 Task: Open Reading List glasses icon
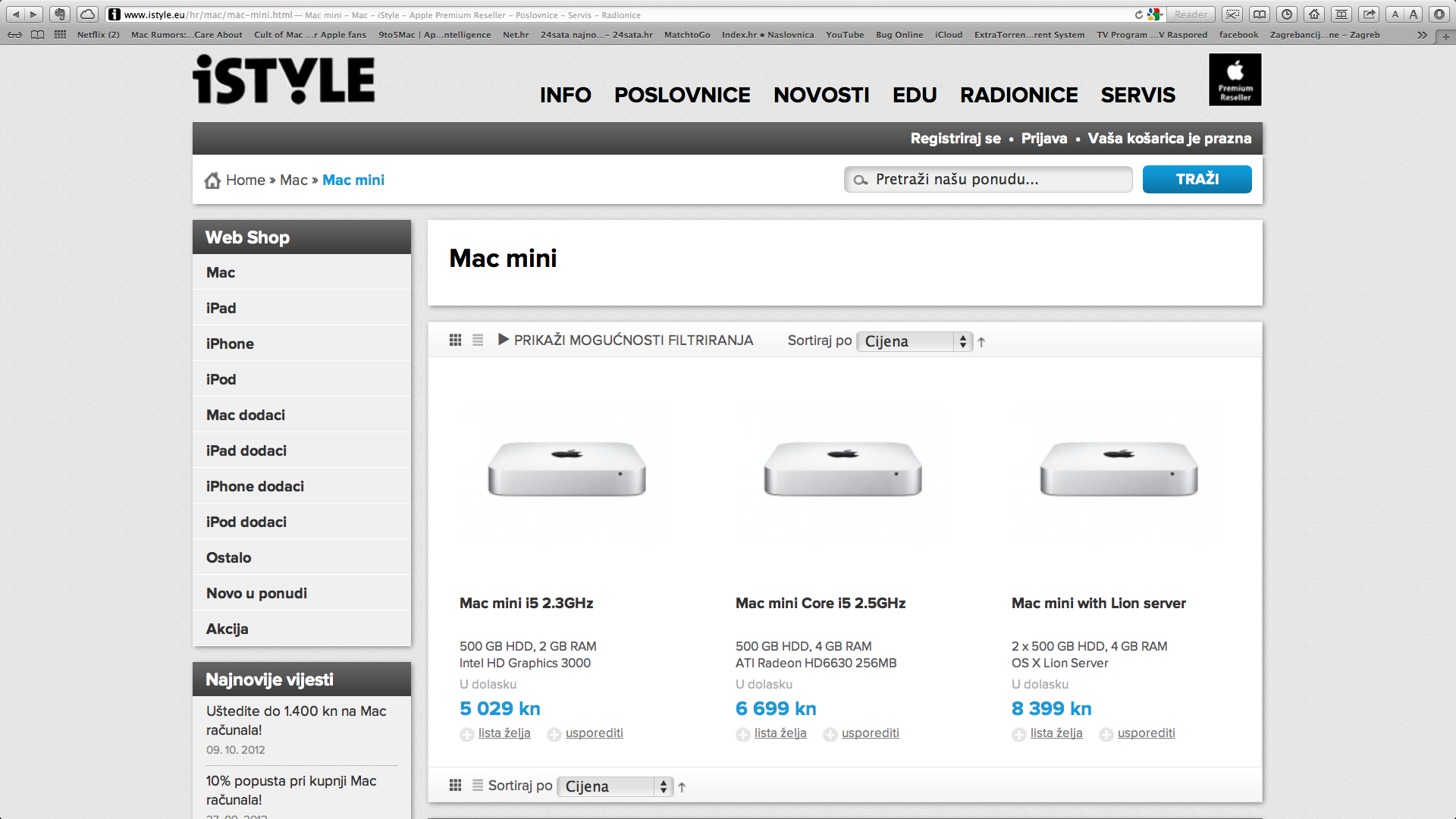click(14, 35)
